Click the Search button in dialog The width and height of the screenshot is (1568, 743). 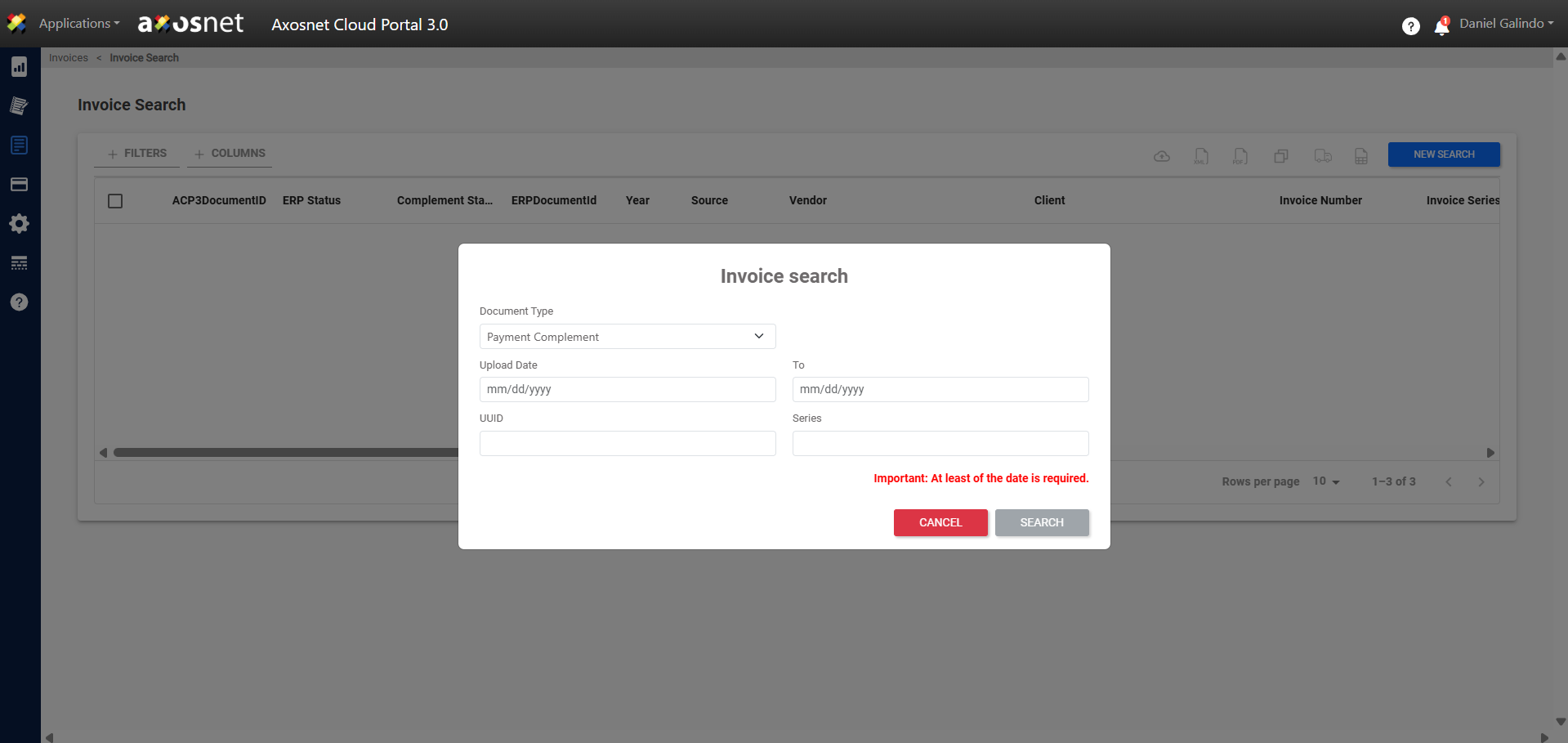(1042, 523)
